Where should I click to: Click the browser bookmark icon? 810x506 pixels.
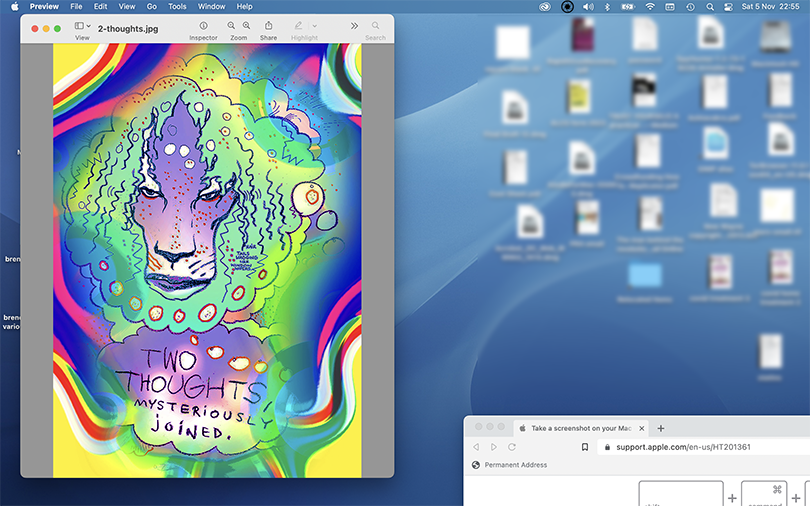pos(585,447)
